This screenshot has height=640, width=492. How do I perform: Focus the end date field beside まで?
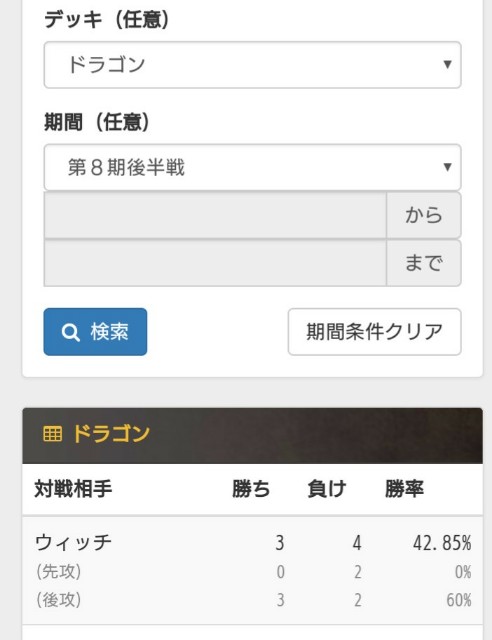(x=215, y=263)
